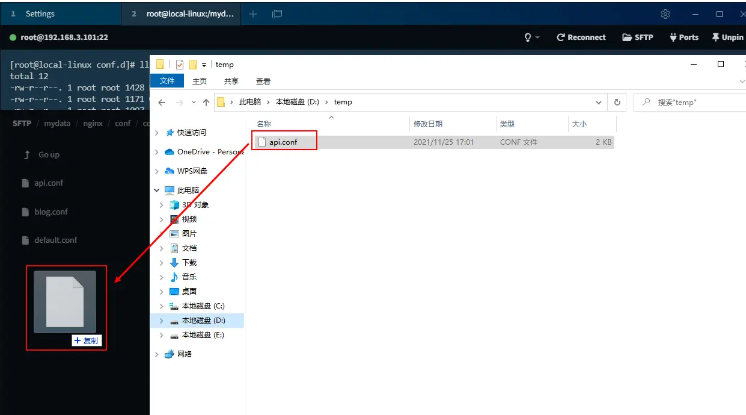Screen dimensions: 746x415
Task: Click conf in the SFTP breadcrumb
Action: [x=122, y=123]
